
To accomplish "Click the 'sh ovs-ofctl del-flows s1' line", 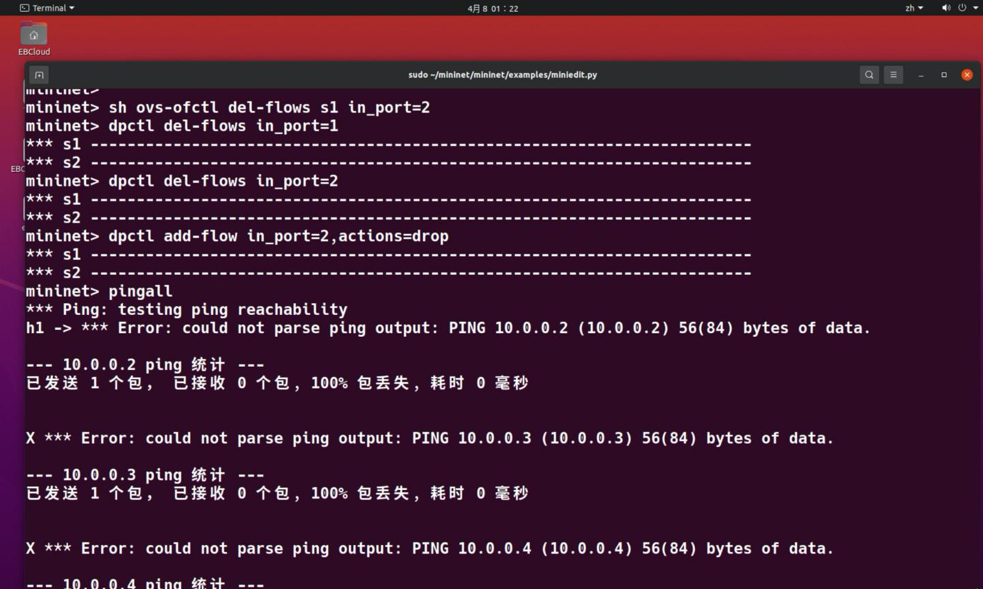I will 228,107.
